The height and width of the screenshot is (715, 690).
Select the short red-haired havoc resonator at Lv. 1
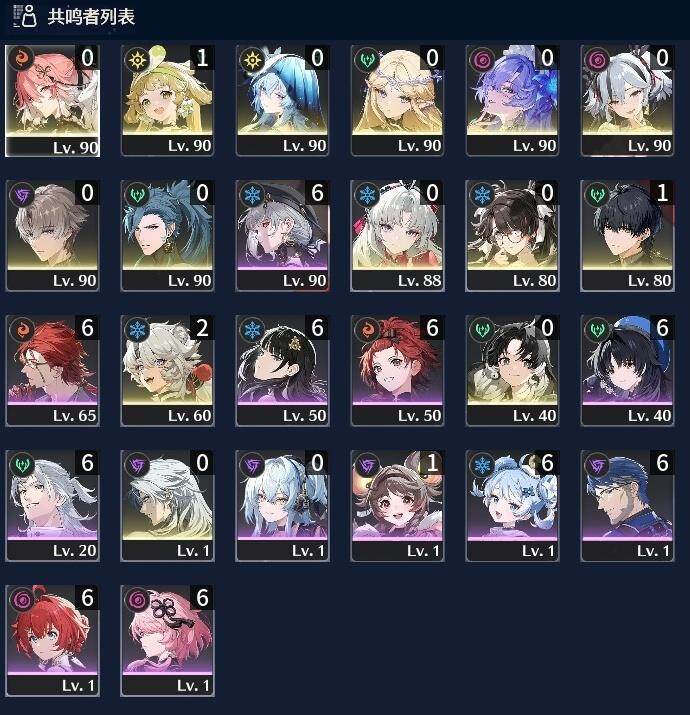(52, 640)
